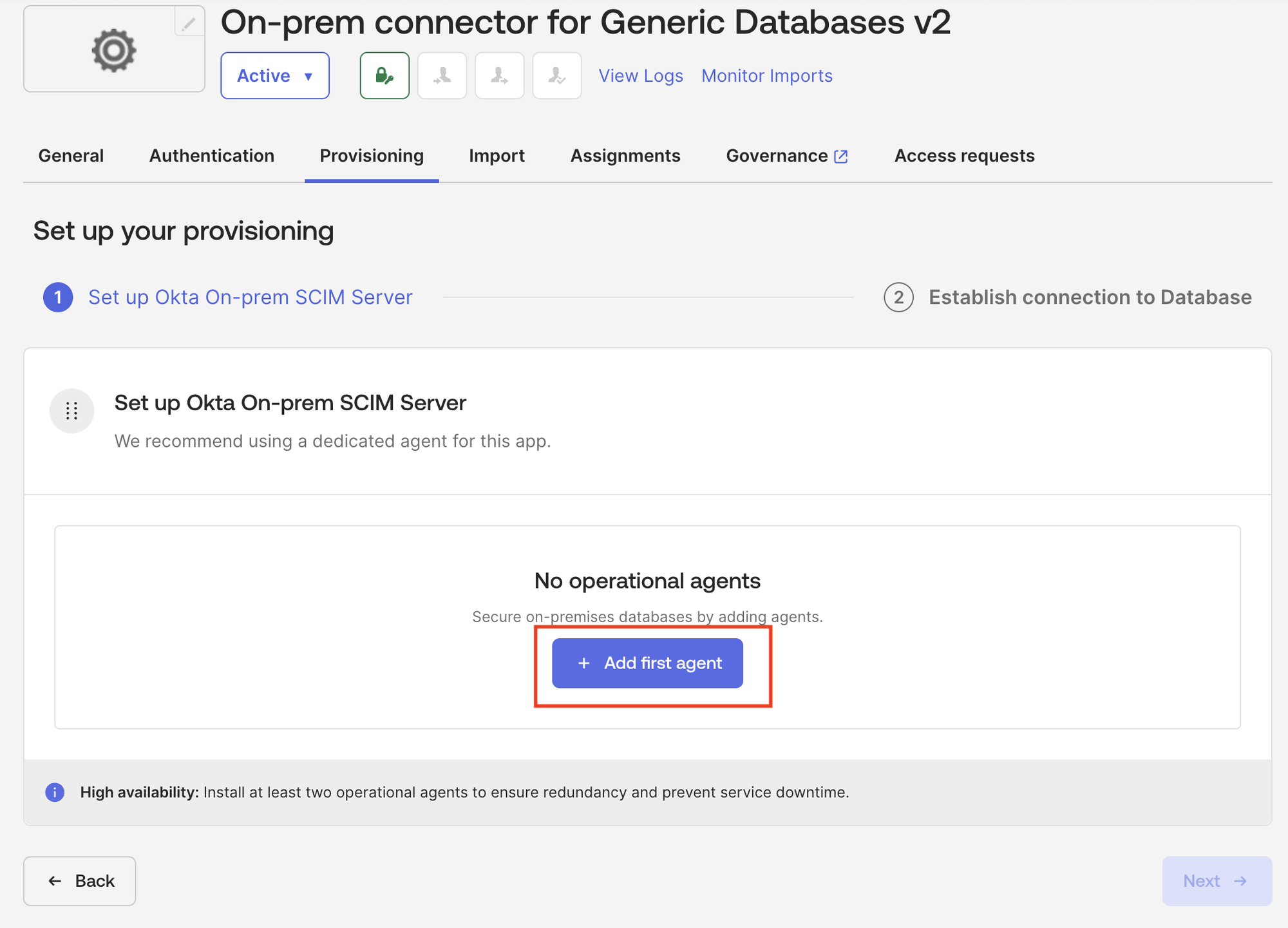Click the green lock sign-on icon

[384, 75]
